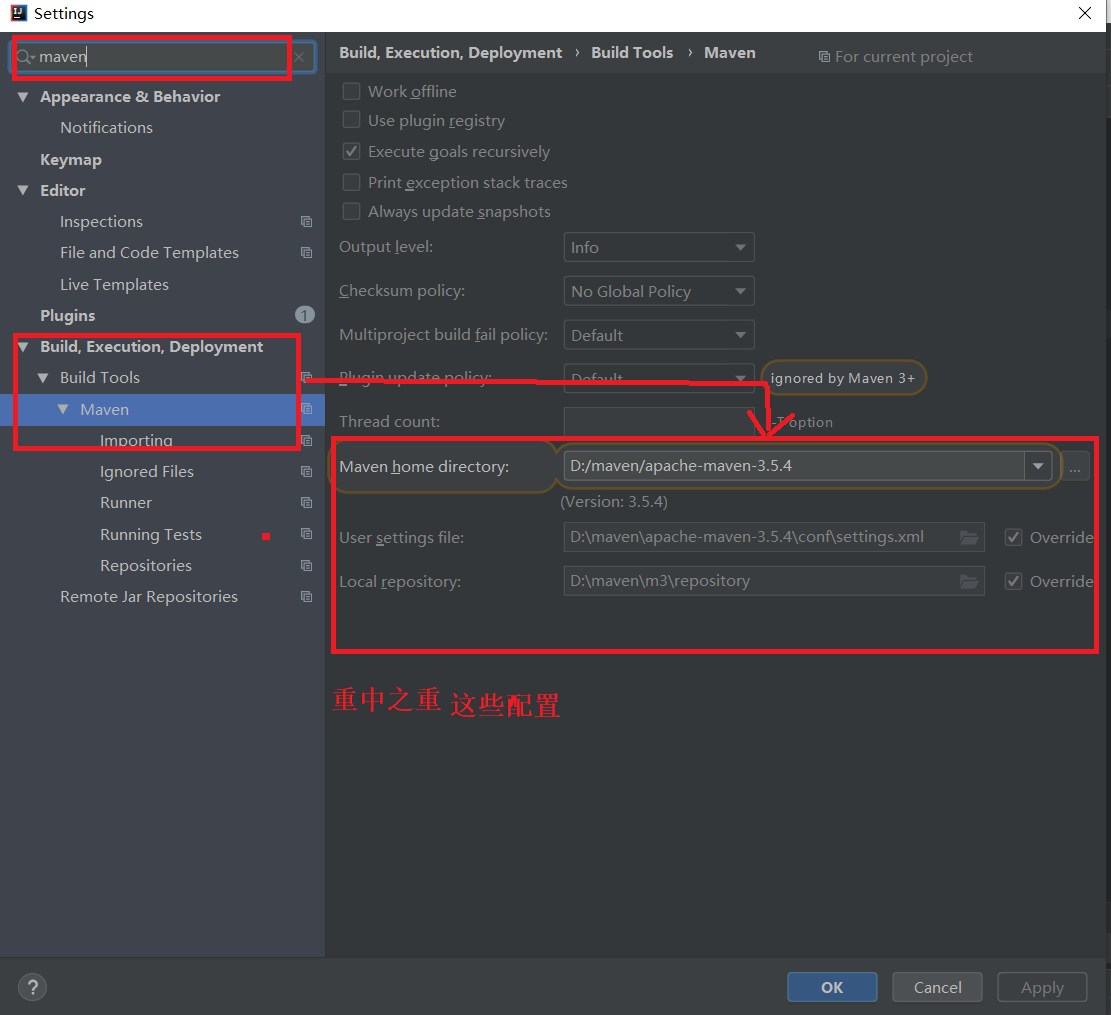Click the For current project icon
The height and width of the screenshot is (1015, 1111).
click(x=824, y=56)
